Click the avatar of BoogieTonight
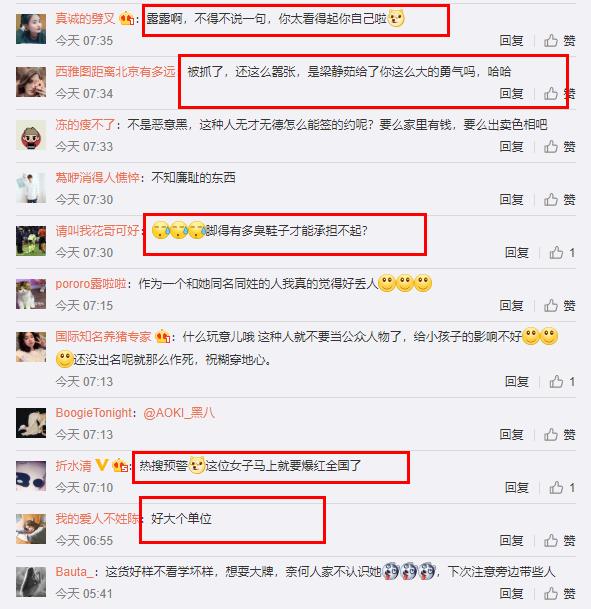Viewport: 591px width, 609px height. click(31, 423)
